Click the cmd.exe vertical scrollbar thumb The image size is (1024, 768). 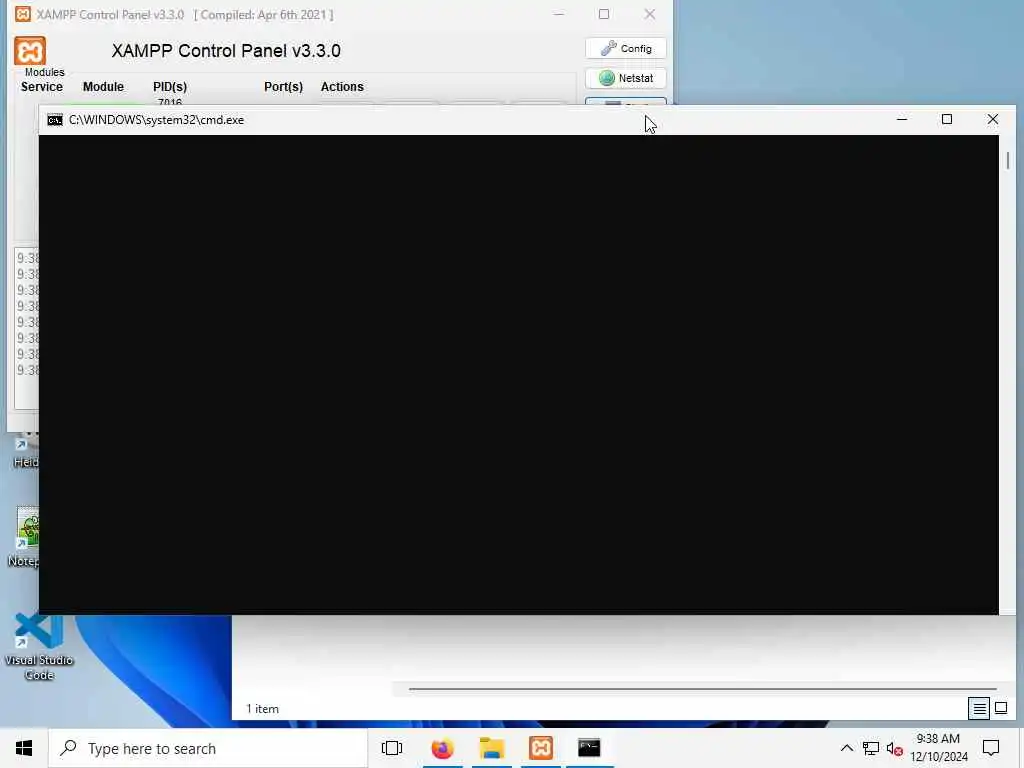(x=1008, y=160)
